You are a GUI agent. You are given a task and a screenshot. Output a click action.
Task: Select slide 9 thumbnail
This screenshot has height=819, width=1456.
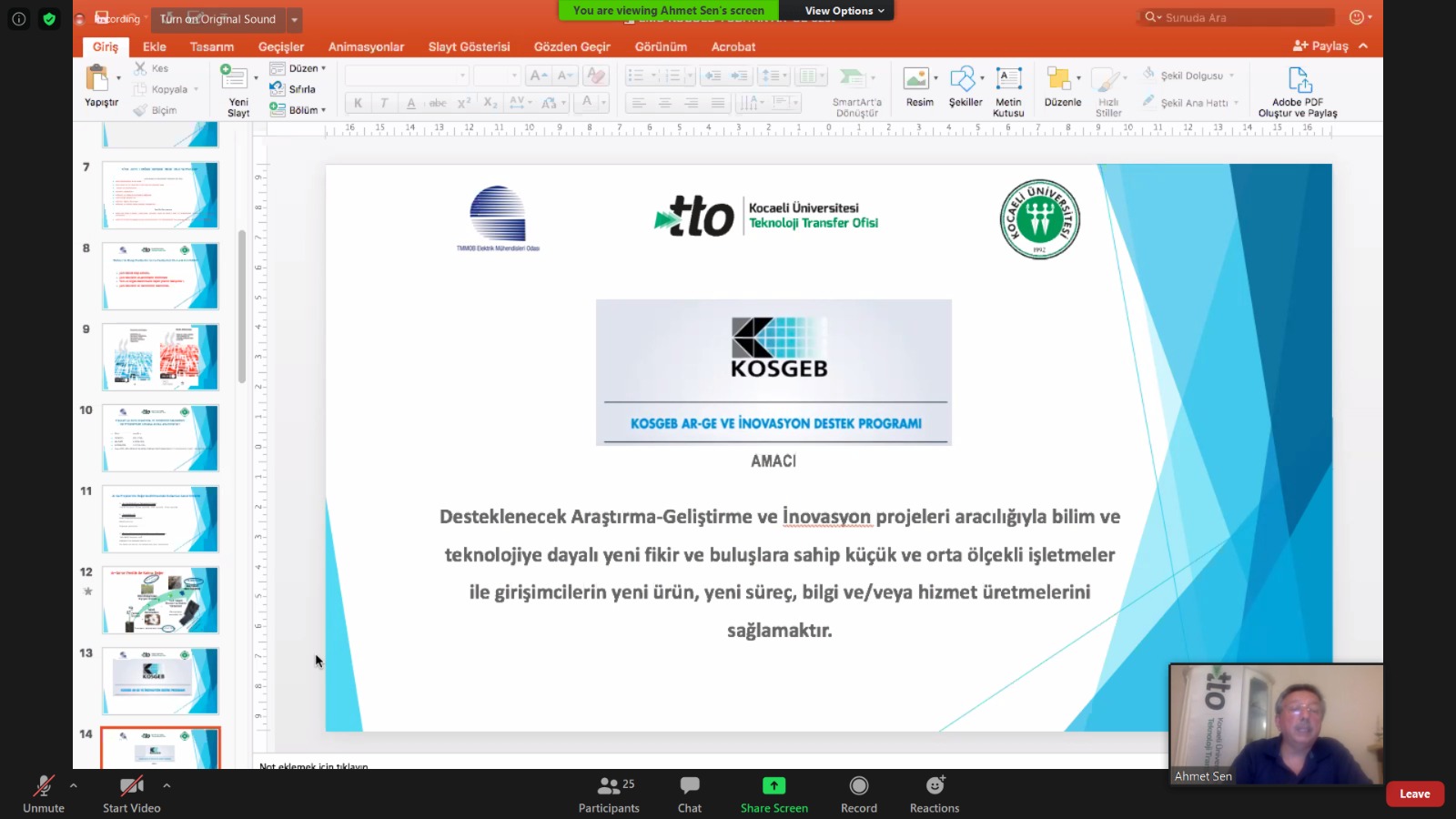click(x=160, y=357)
